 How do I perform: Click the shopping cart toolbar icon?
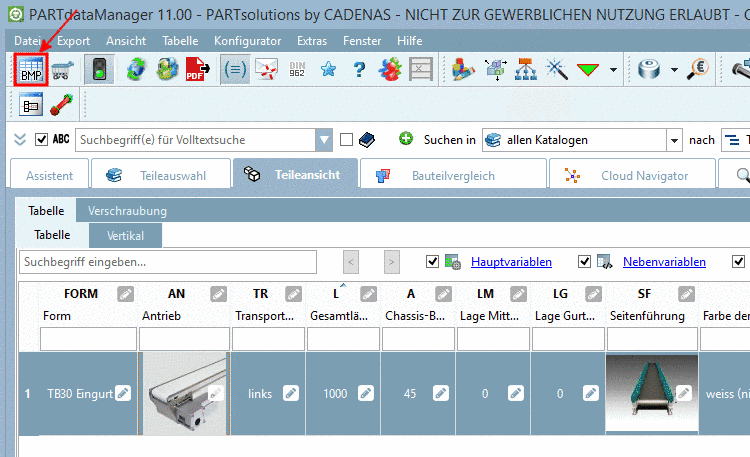click(x=63, y=71)
